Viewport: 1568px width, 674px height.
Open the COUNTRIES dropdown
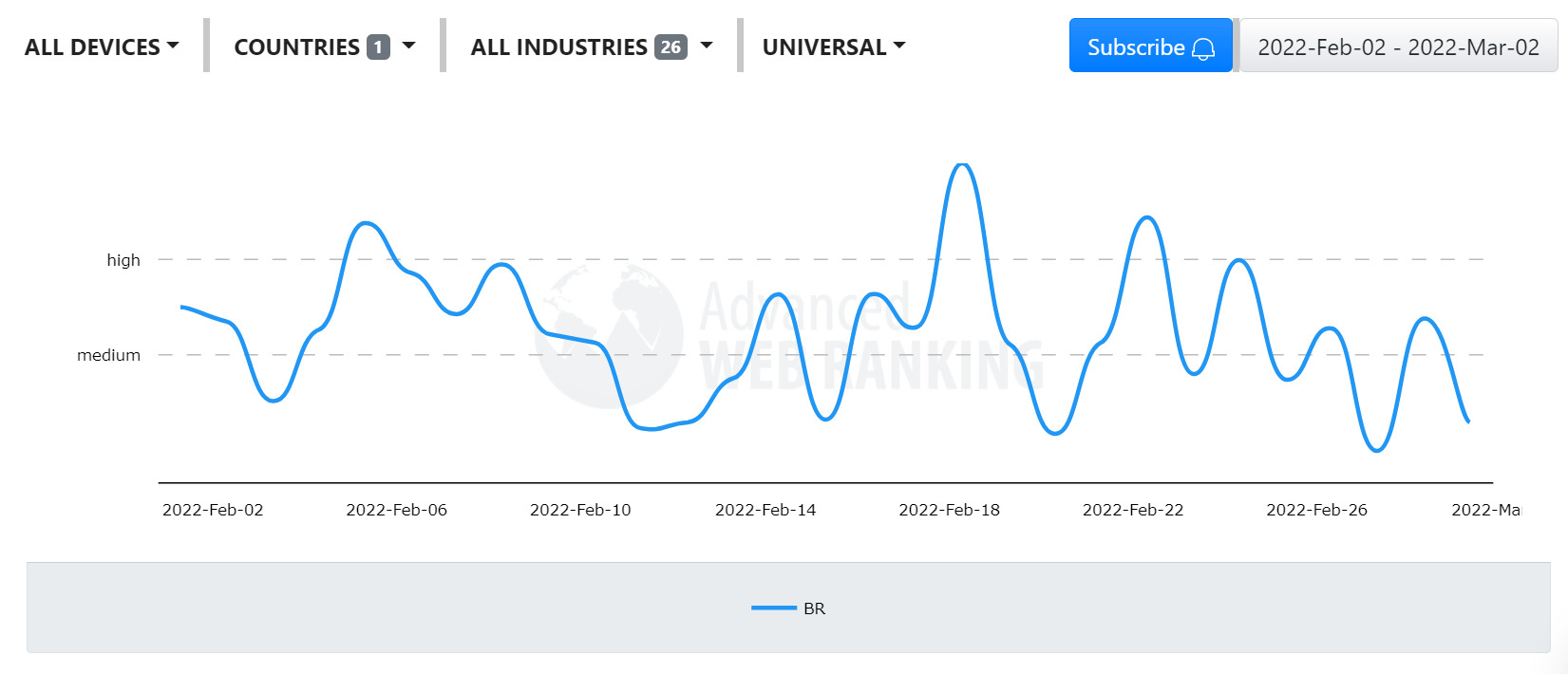[296, 47]
